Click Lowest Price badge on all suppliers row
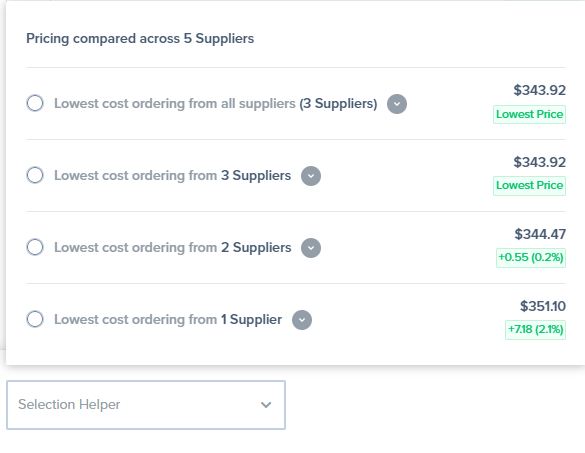 click(x=529, y=114)
